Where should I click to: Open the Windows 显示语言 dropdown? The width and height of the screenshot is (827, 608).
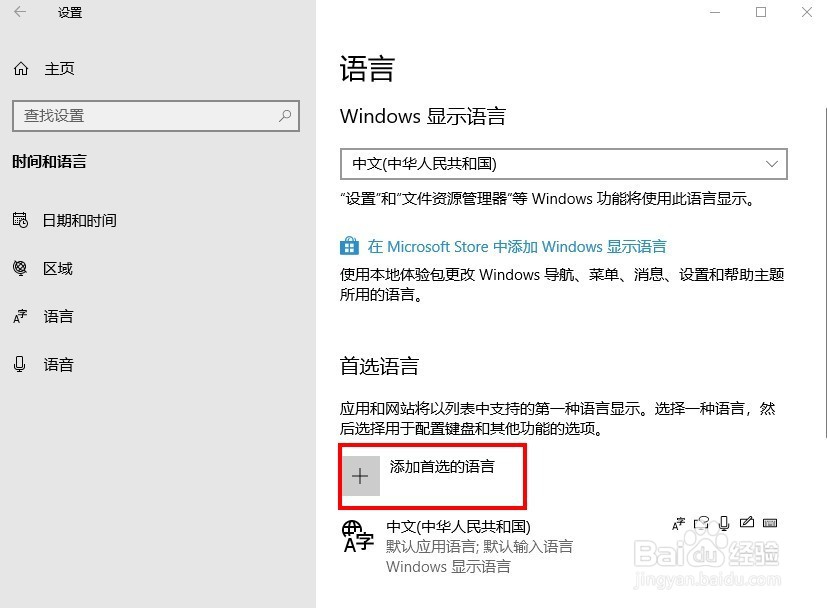[564, 164]
